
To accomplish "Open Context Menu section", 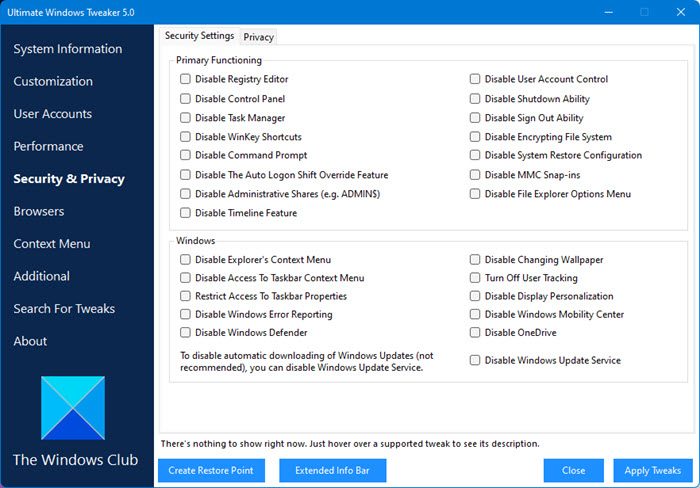I will 52,244.
